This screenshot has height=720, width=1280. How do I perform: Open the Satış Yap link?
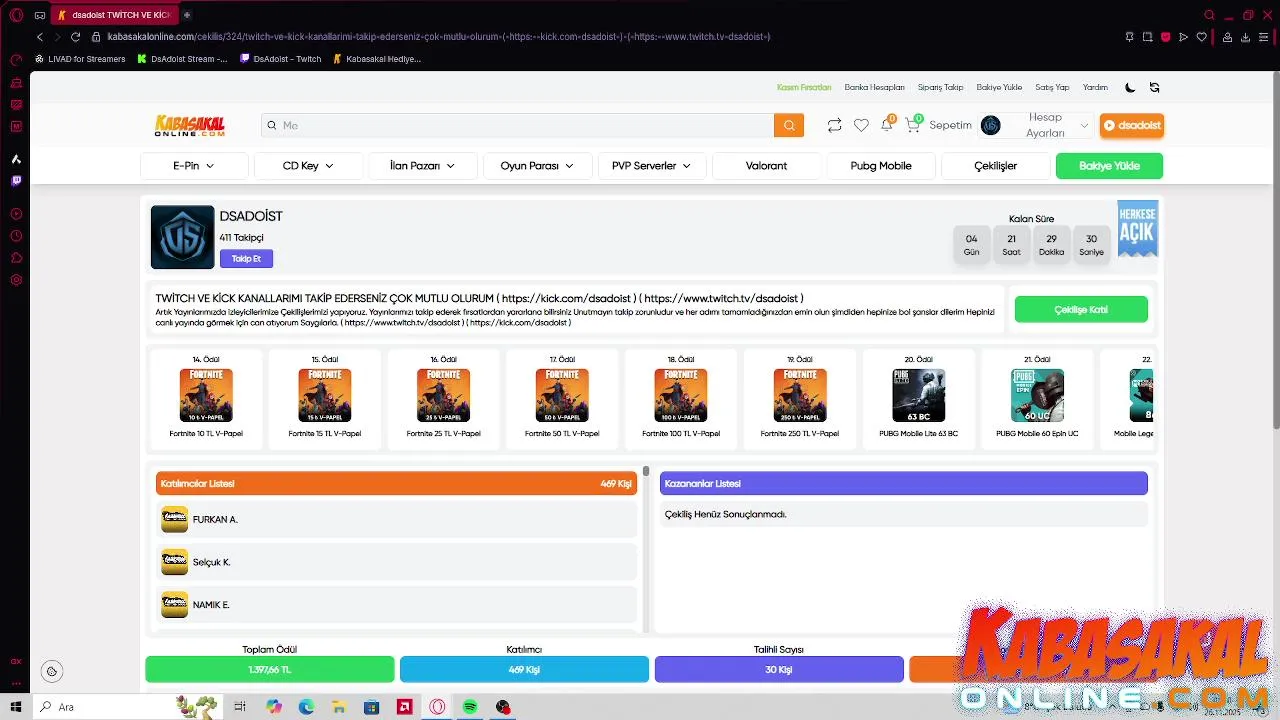[1052, 87]
